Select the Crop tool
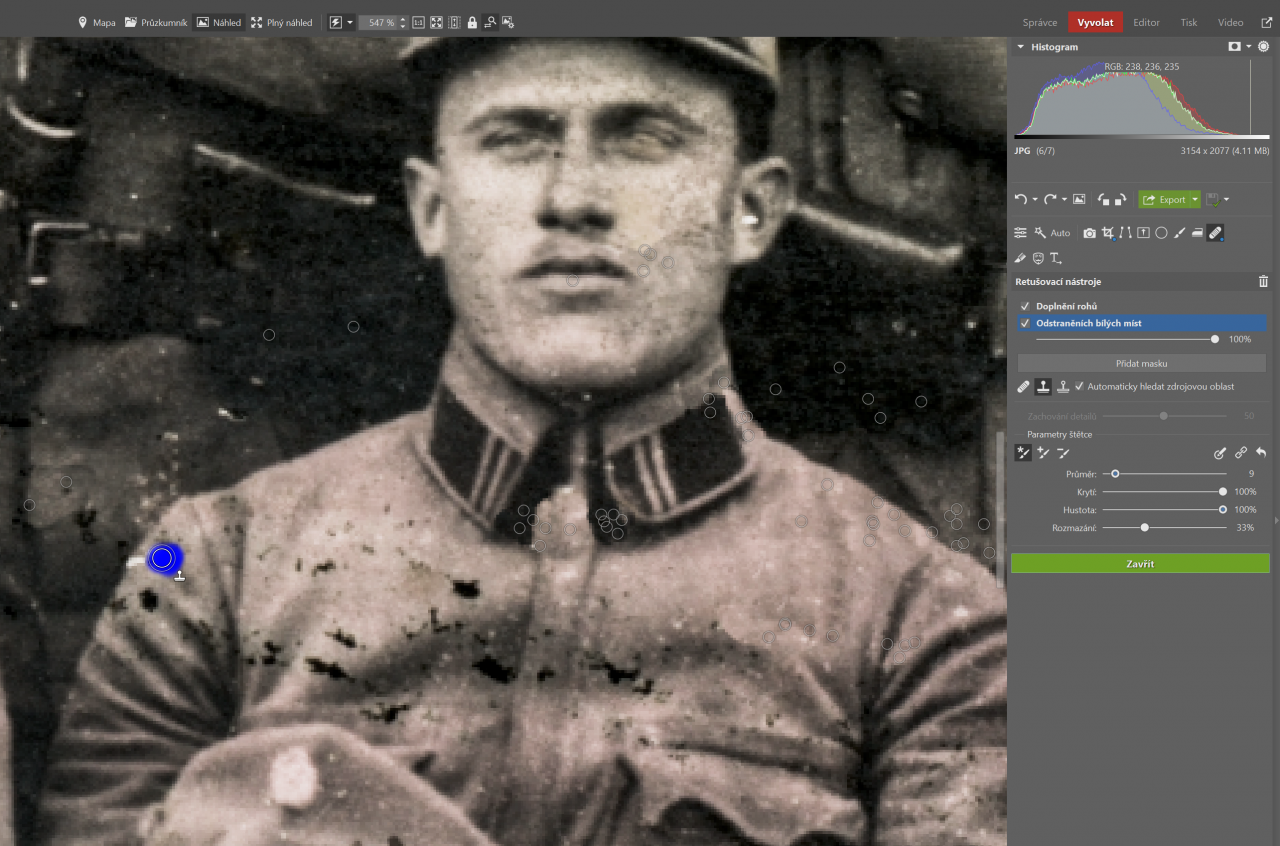The height and width of the screenshot is (846, 1280). coord(1108,233)
